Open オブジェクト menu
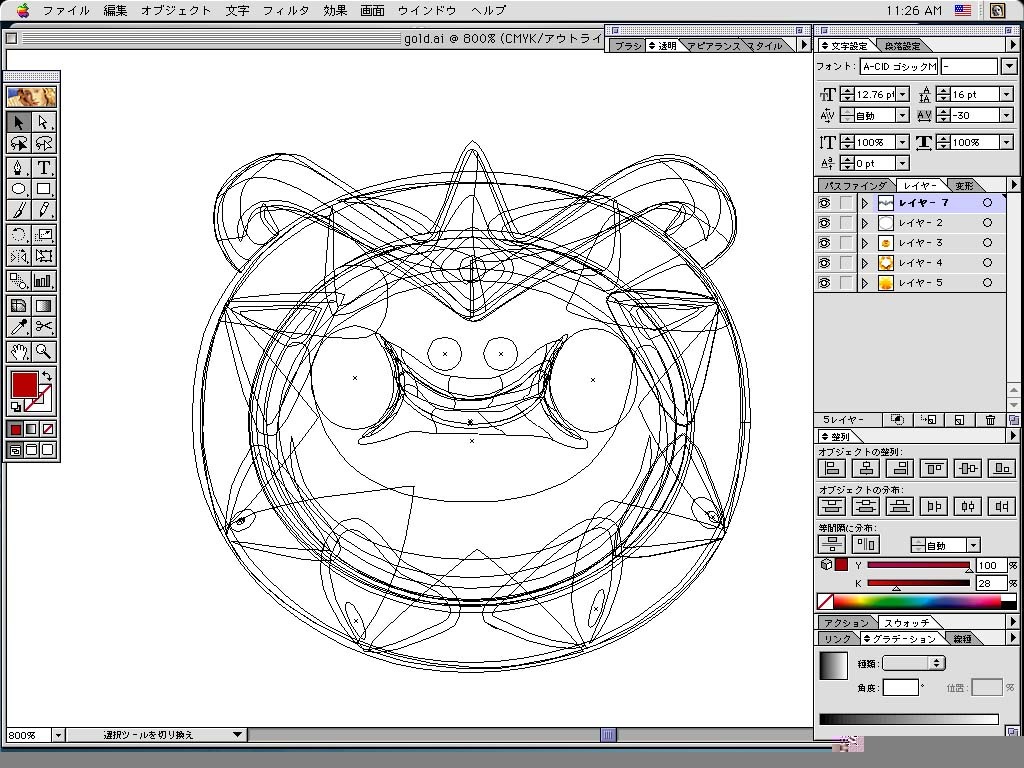 click(x=176, y=10)
